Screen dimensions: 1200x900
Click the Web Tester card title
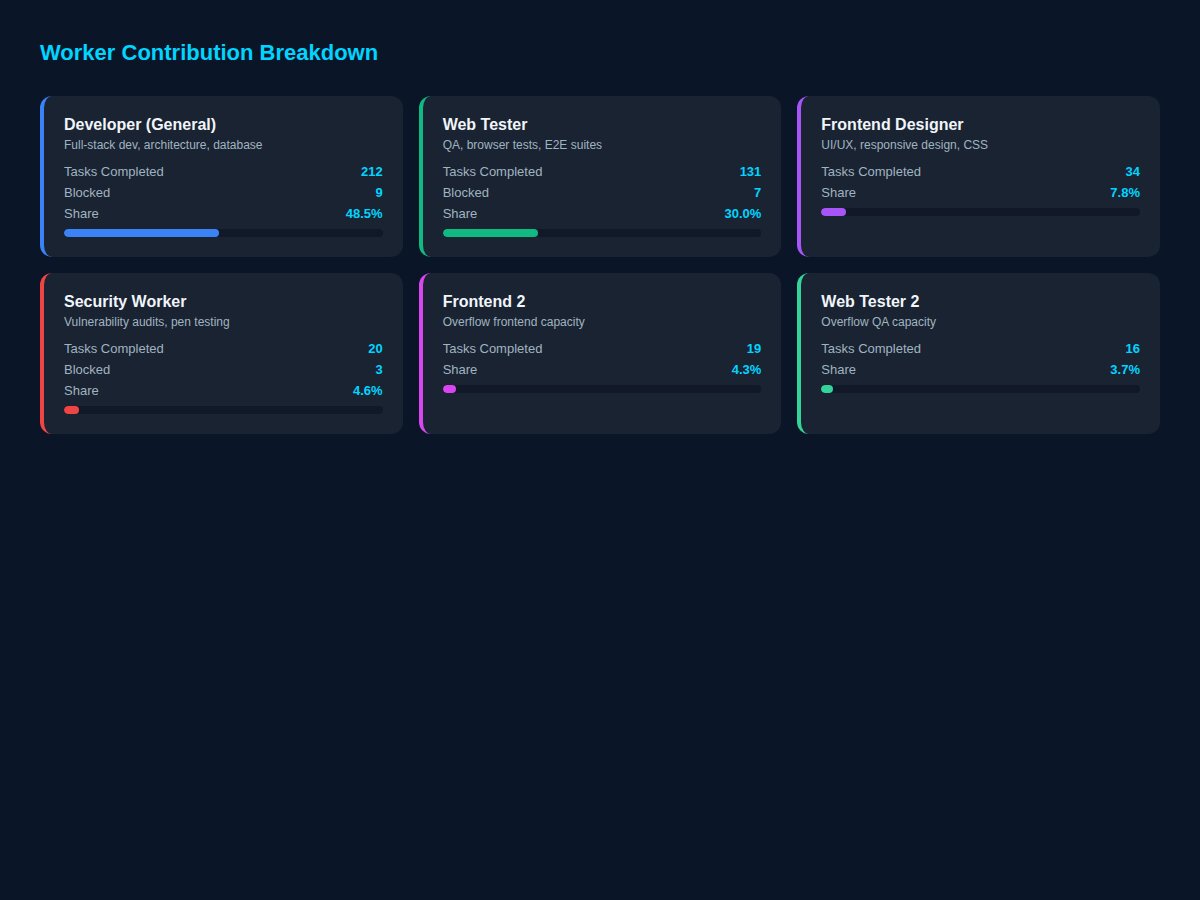[484, 124]
